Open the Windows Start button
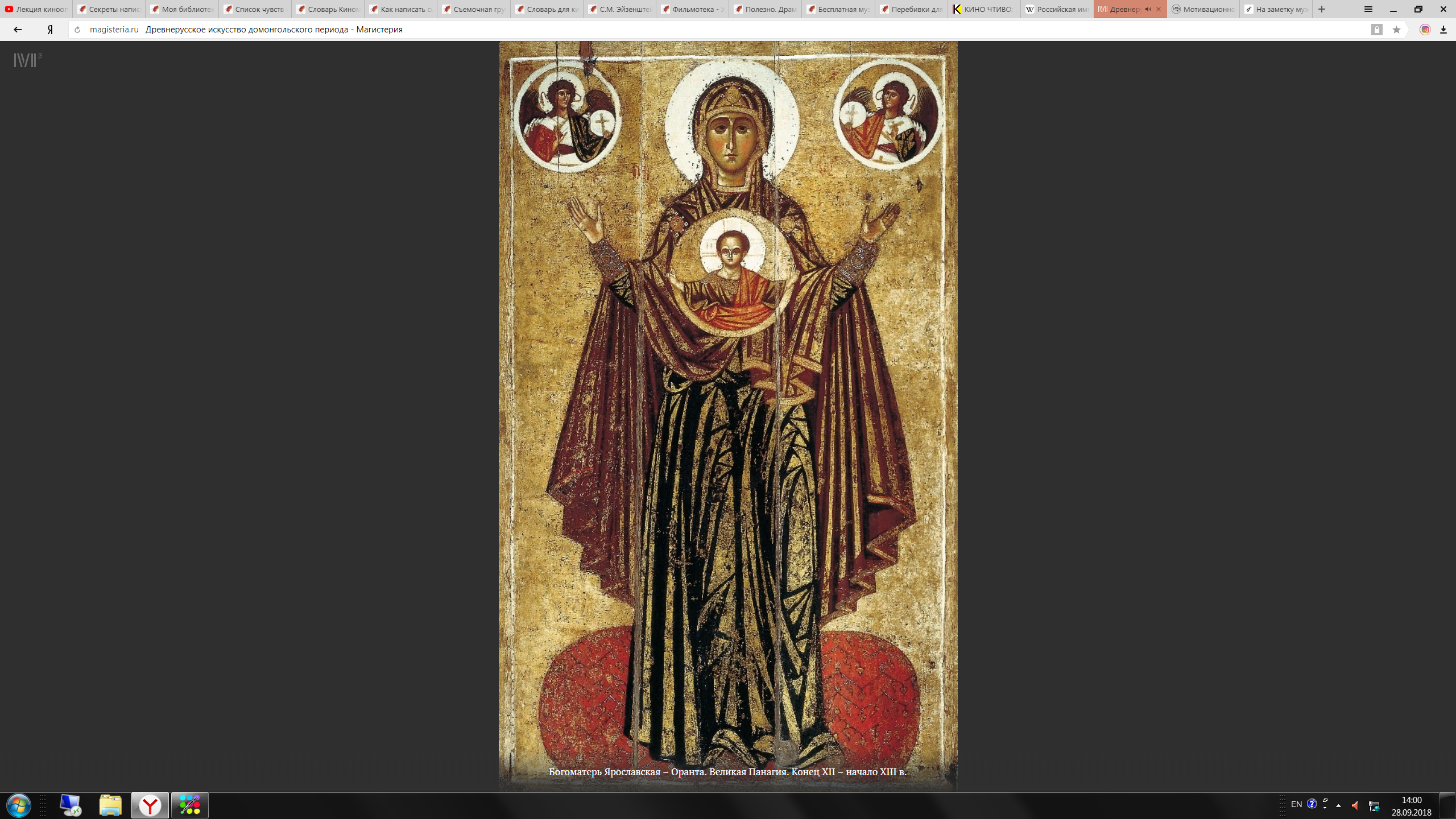The image size is (1456, 819). tap(18, 805)
